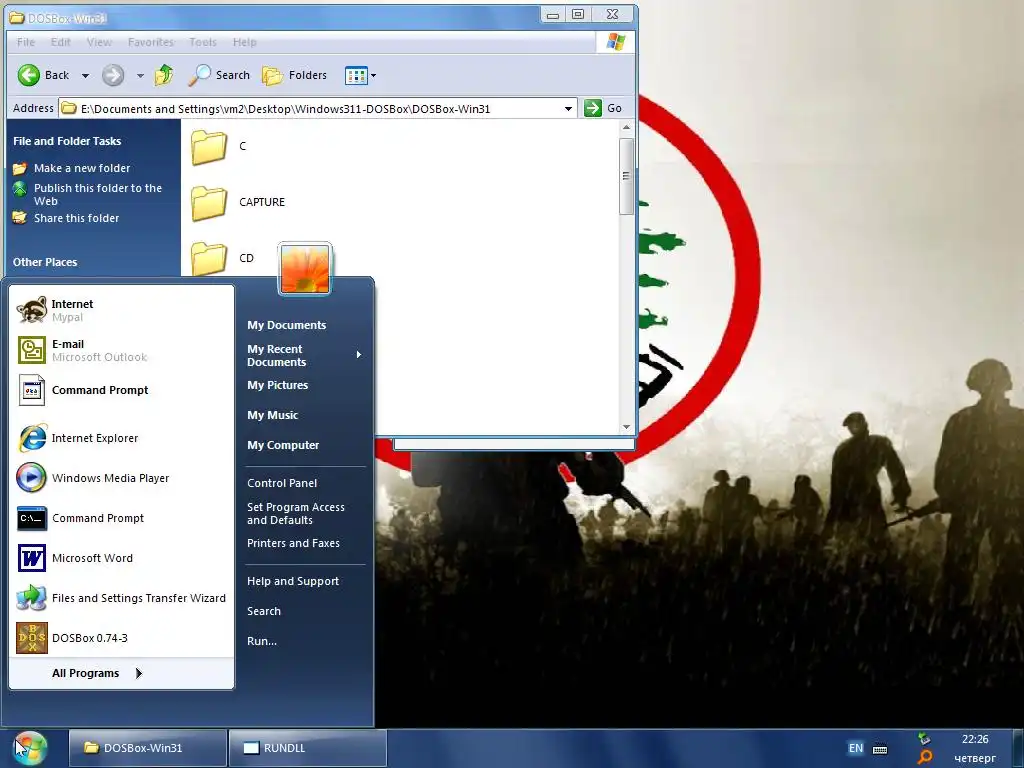The height and width of the screenshot is (768, 1024).
Task: Open Microsoft Outlook E-mail icon
Action: [x=31, y=350]
